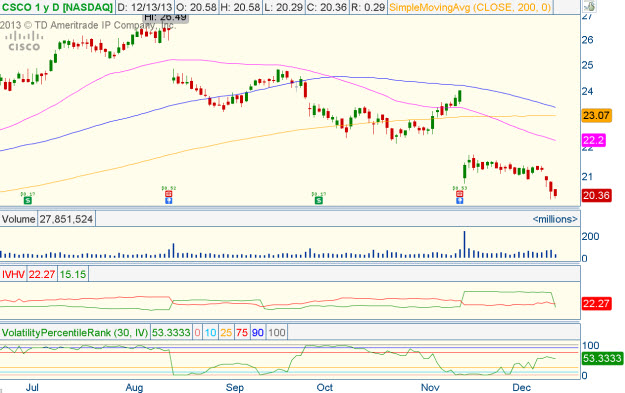Click the Sep month axis label
This screenshot has width=625, height=393.
(234, 387)
